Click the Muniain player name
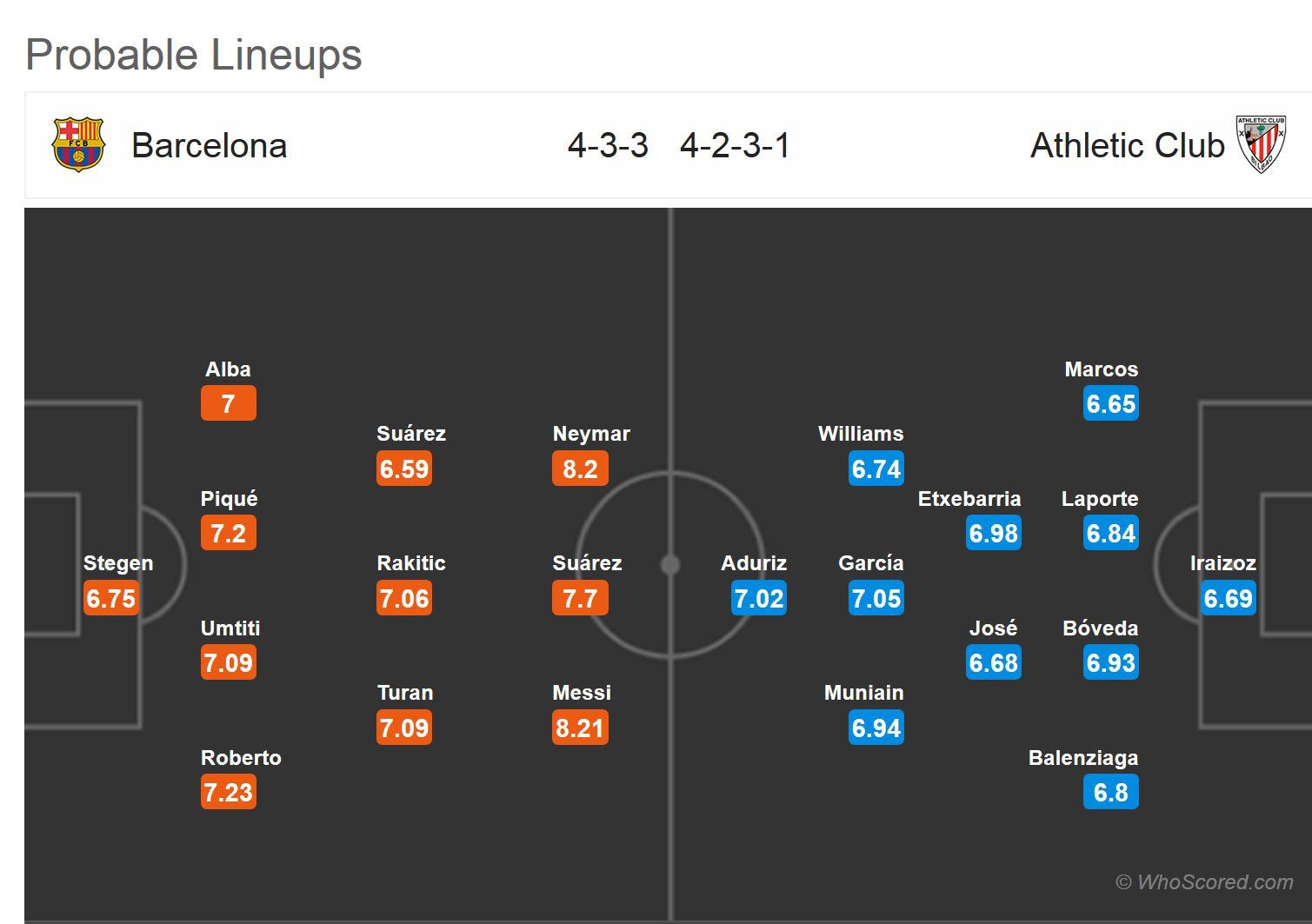This screenshot has width=1312, height=924. pyautogui.click(x=863, y=692)
